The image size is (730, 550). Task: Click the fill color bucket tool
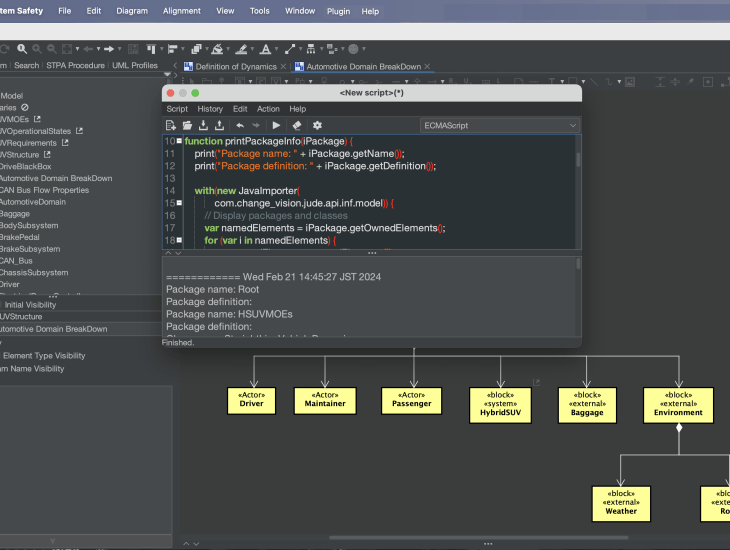pyautogui.click(x=218, y=48)
